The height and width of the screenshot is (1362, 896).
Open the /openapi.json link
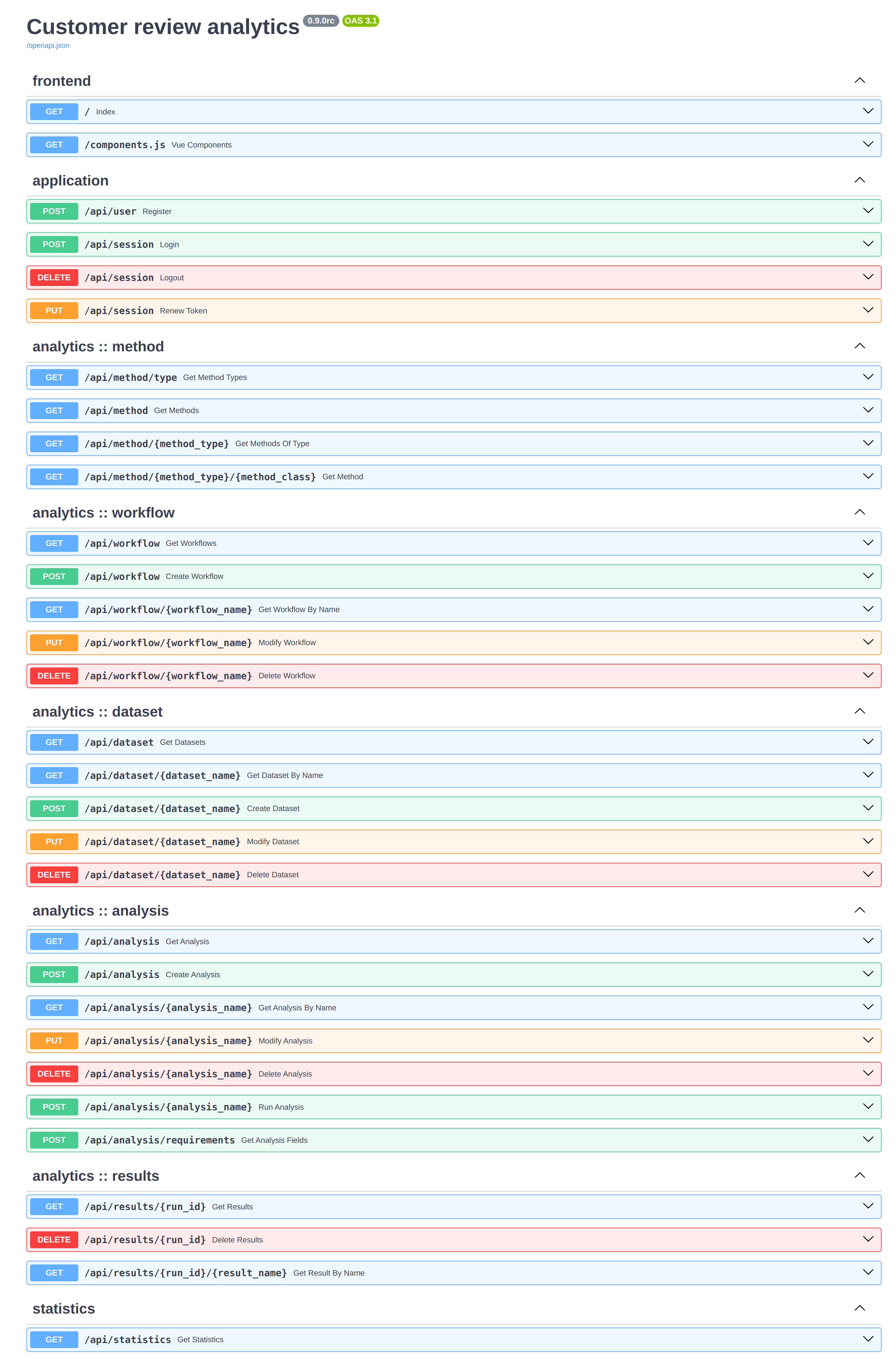tap(48, 46)
